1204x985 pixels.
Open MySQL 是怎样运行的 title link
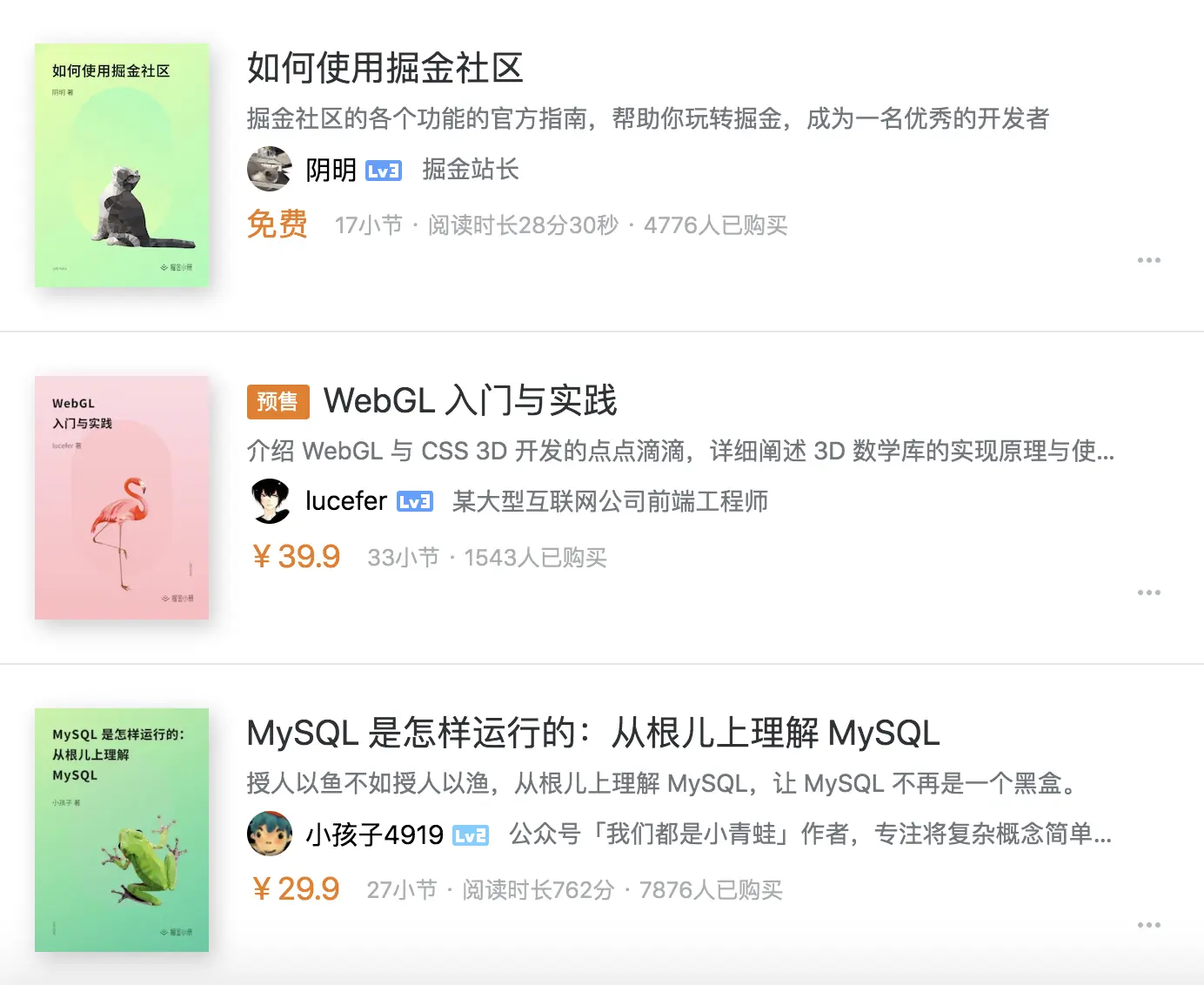coord(593,733)
